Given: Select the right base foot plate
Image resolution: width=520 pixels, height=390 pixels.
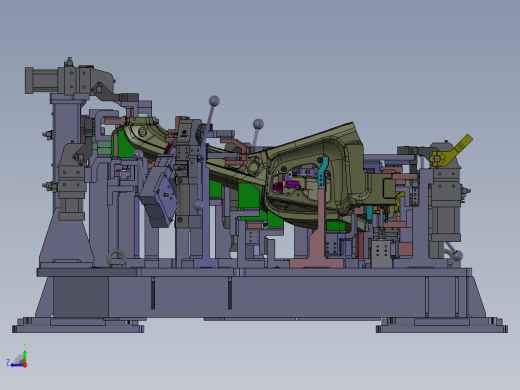Looking at the screenshot, I should [442, 325].
